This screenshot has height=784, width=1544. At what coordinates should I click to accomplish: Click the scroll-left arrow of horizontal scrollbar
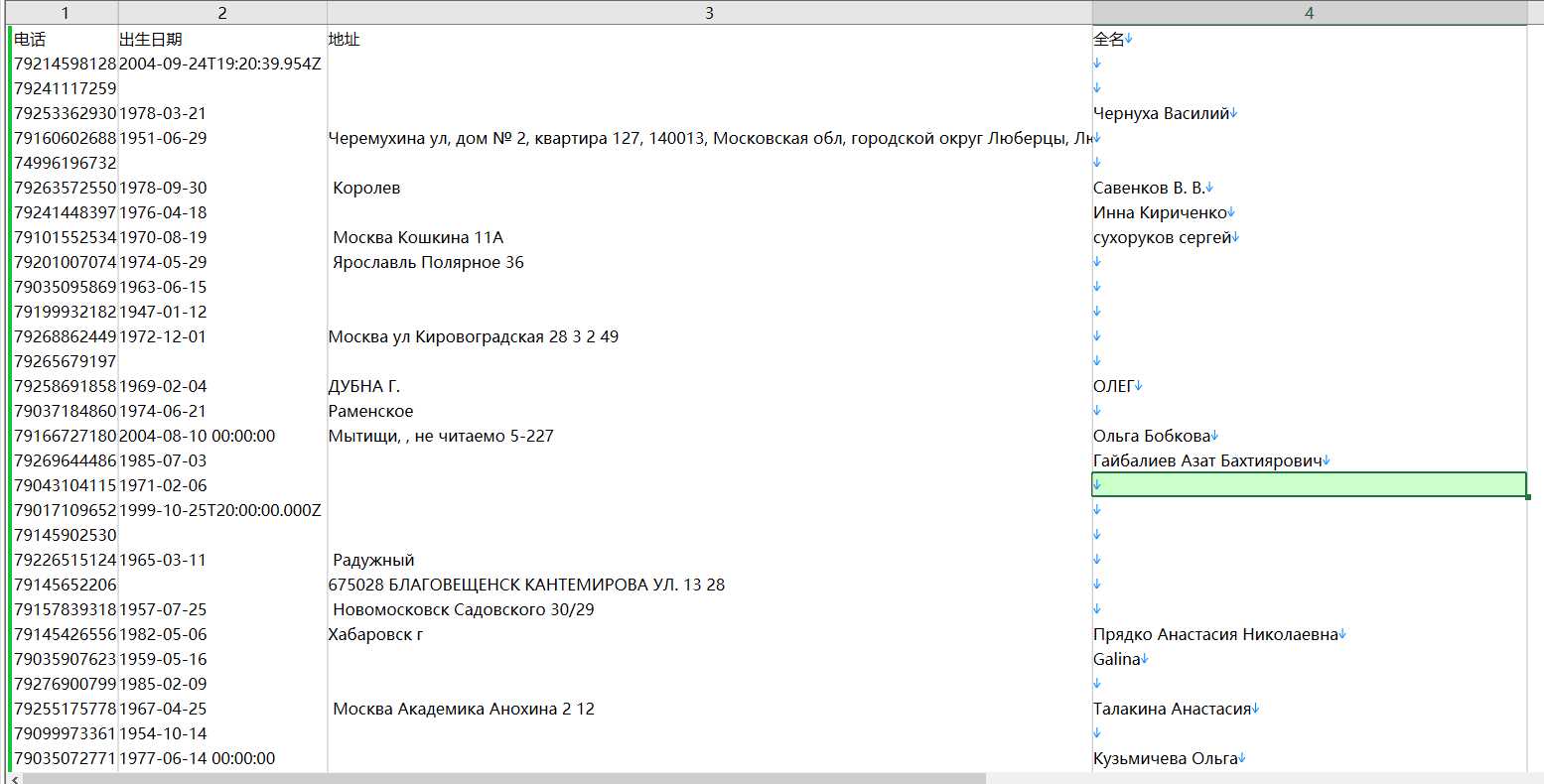13,778
